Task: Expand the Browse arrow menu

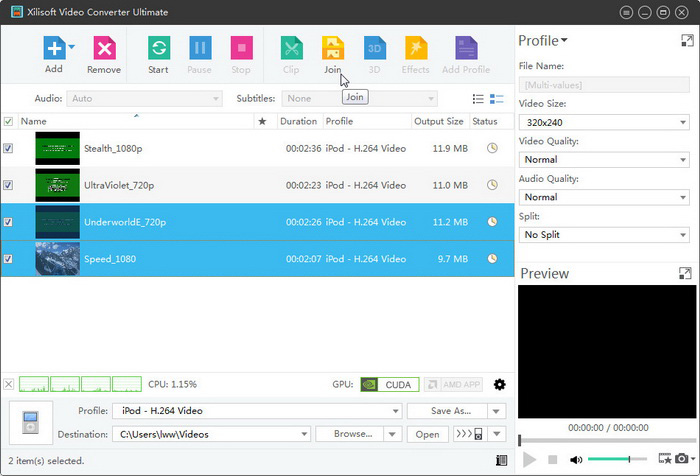Action: point(392,434)
